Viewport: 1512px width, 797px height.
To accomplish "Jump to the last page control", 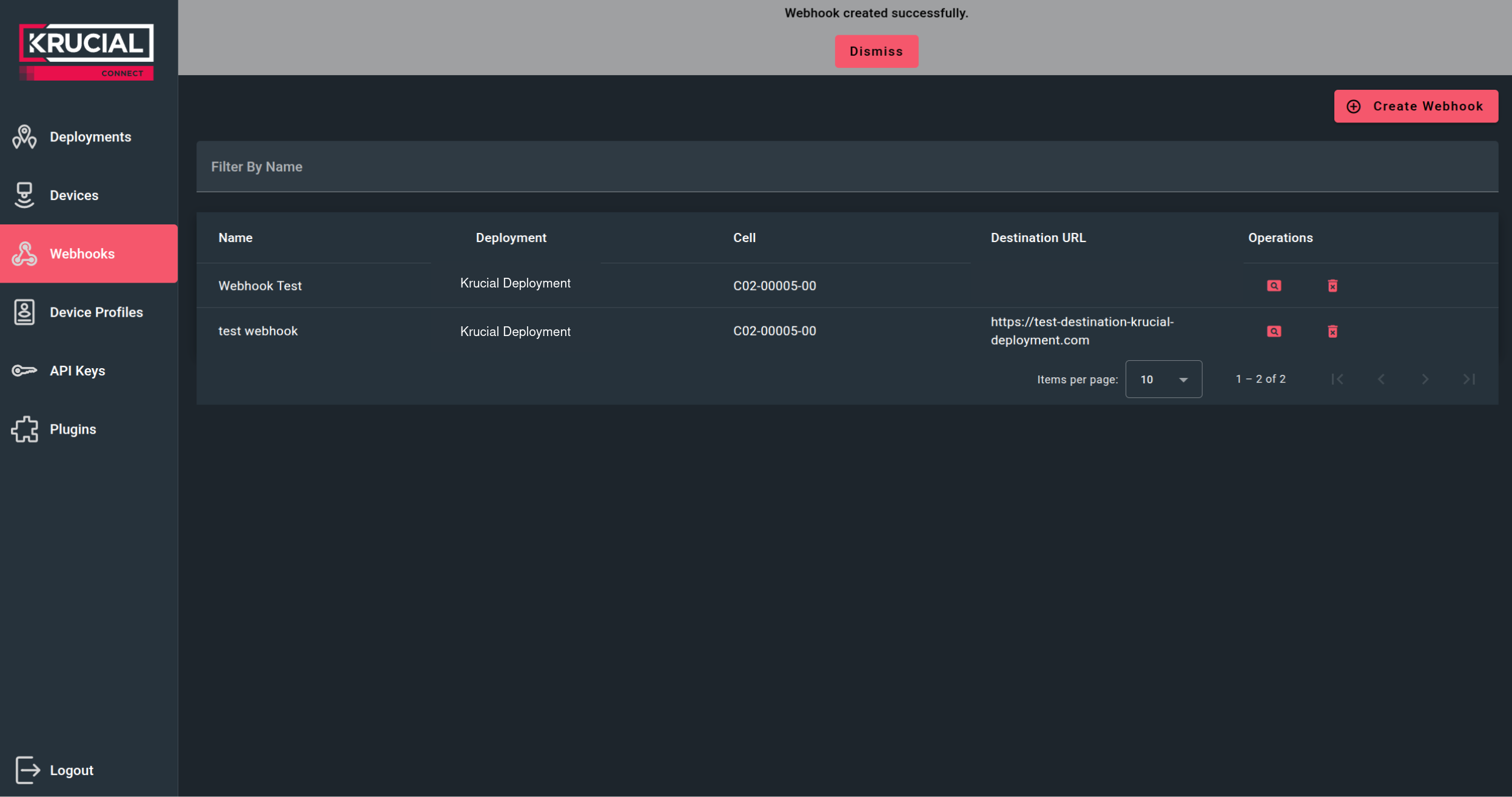I will click(1468, 379).
